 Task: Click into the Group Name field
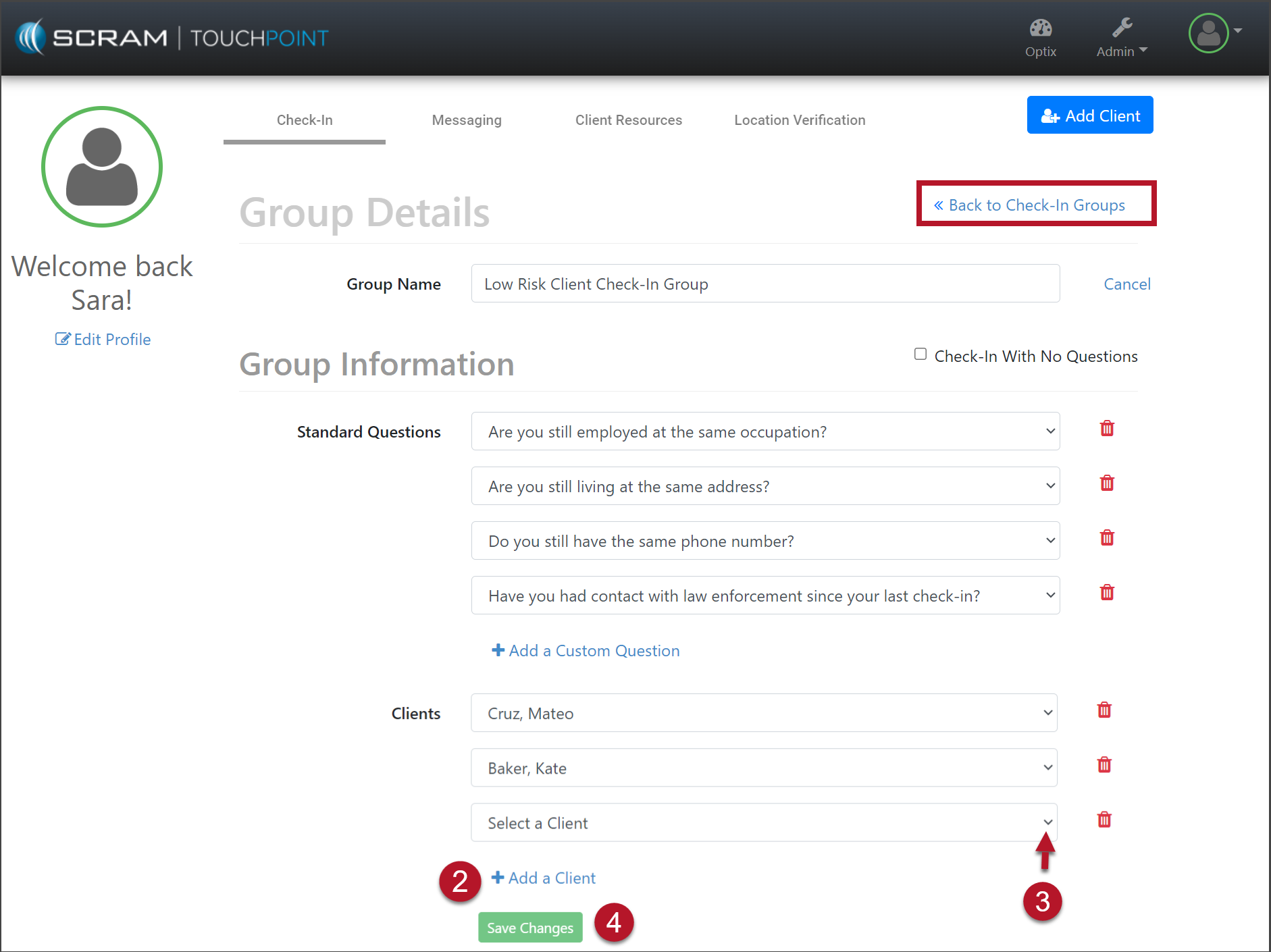coord(765,284)
